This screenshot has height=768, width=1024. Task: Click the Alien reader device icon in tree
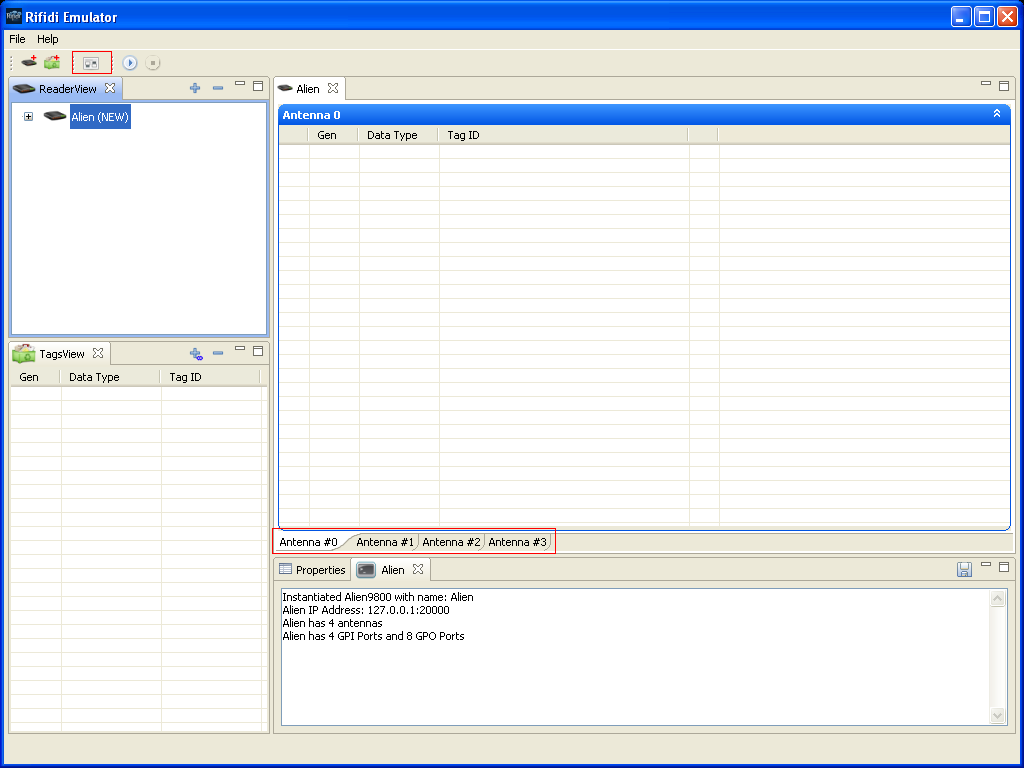tap(55, 116)
